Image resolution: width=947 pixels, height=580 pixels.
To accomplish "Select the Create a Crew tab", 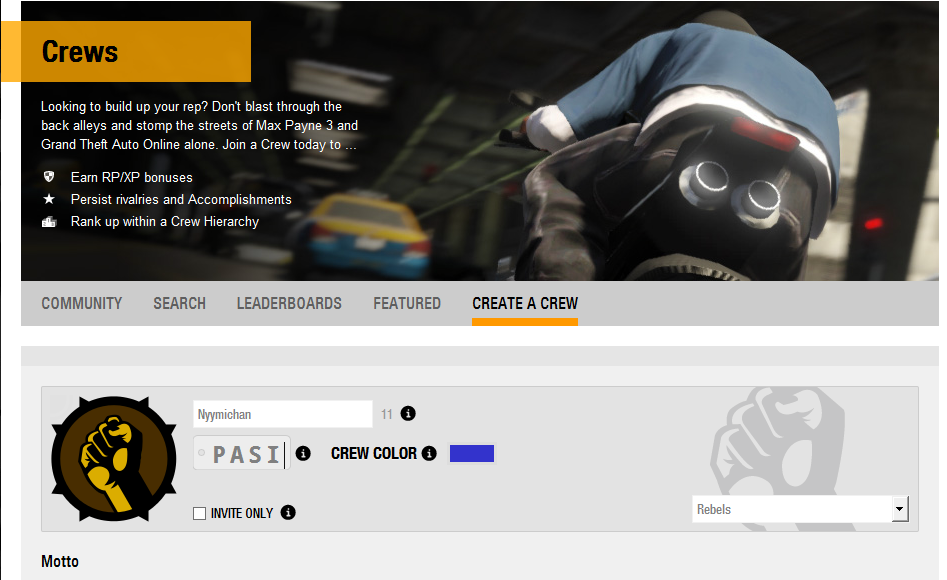I will coord(525,303).
